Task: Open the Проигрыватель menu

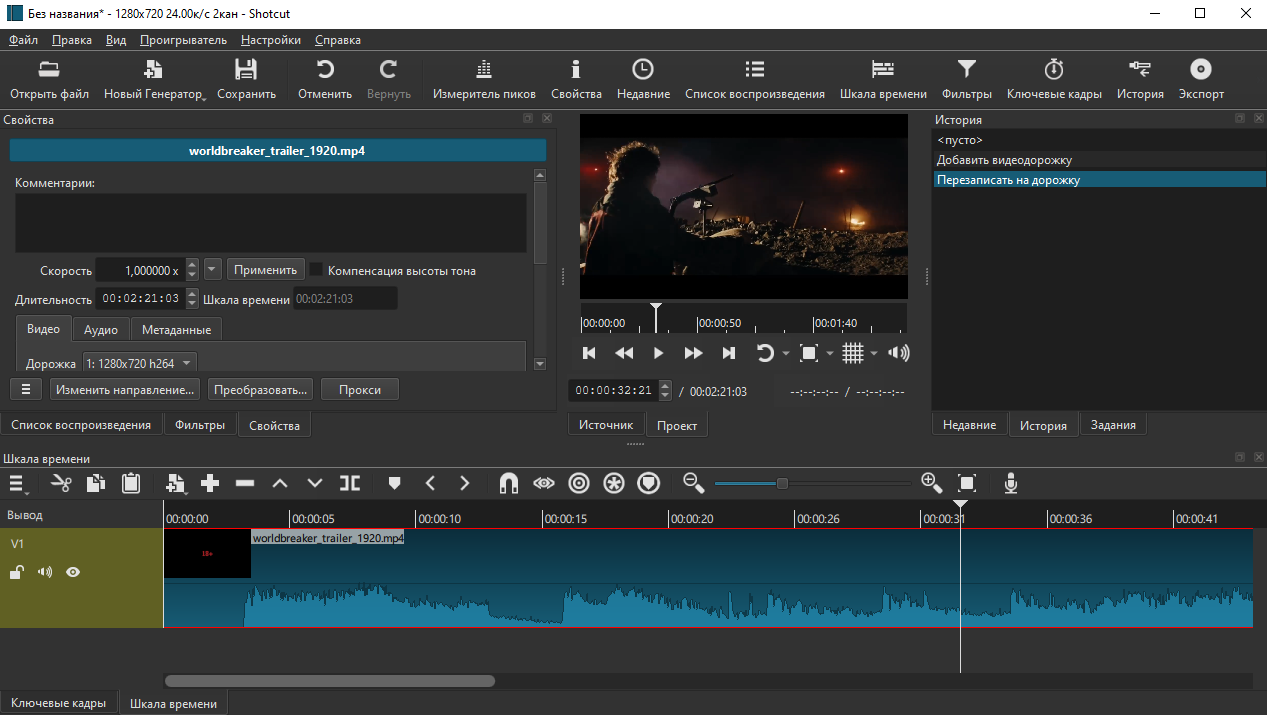Action: click(183, 40)
